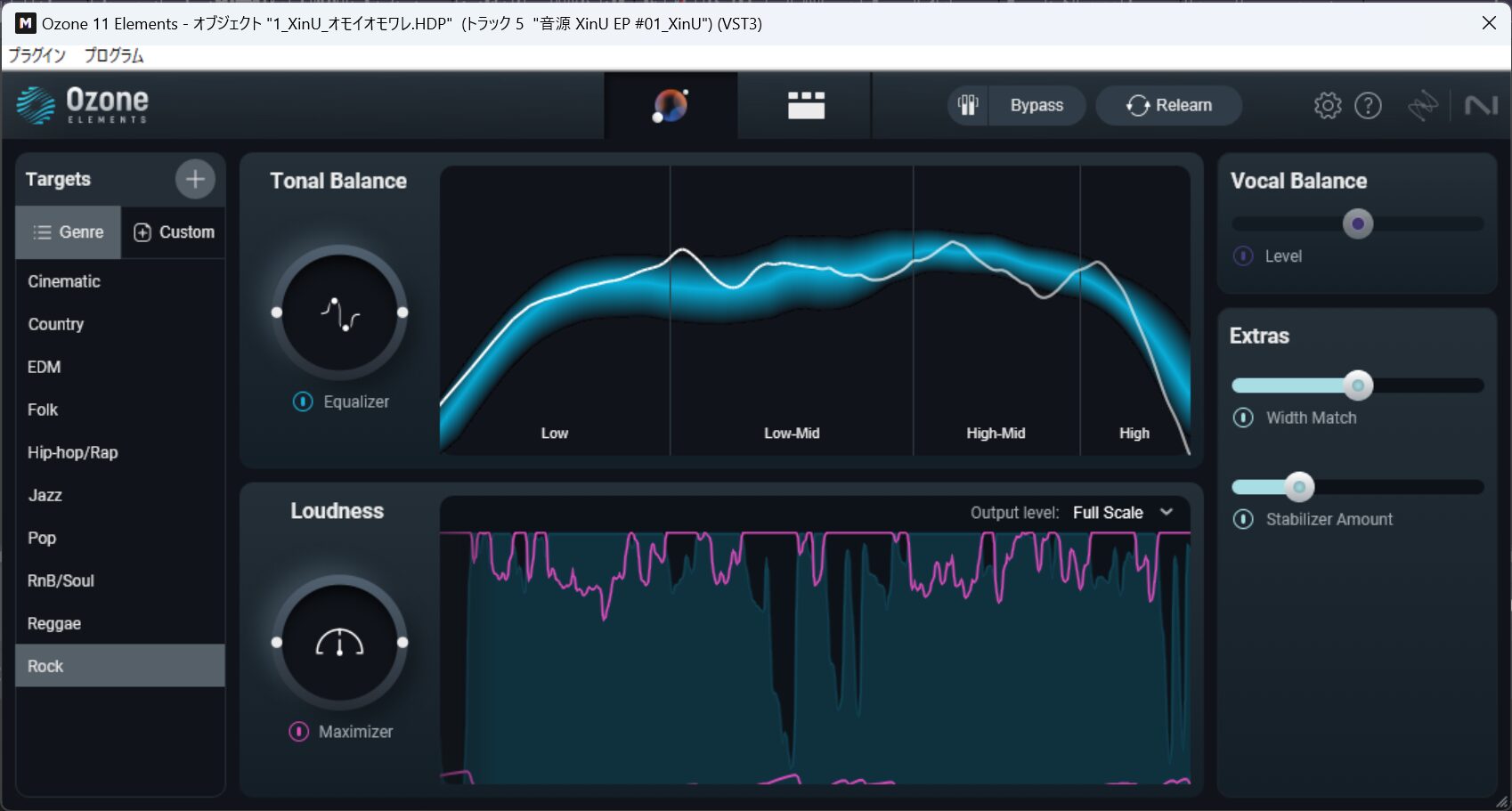
Task: Choose the Cinematic genre target
Action: click(x=120, y=281)
